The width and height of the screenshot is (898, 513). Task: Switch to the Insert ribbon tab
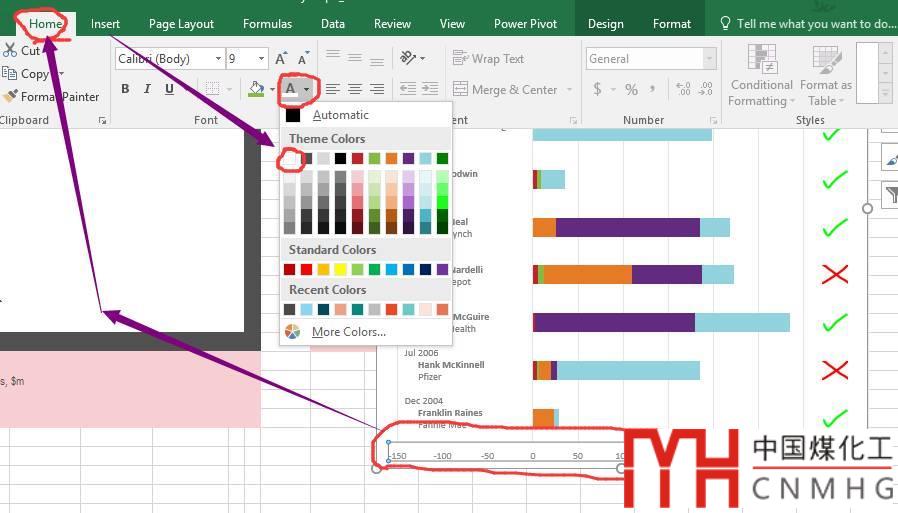click(105, 23)
